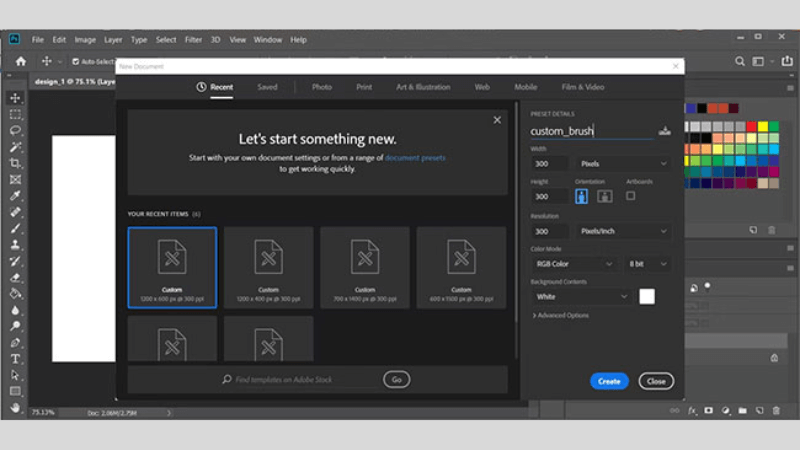Pick the yellow swatch in Swatches panel
800x450 pixels.
(x=762, y=127)
